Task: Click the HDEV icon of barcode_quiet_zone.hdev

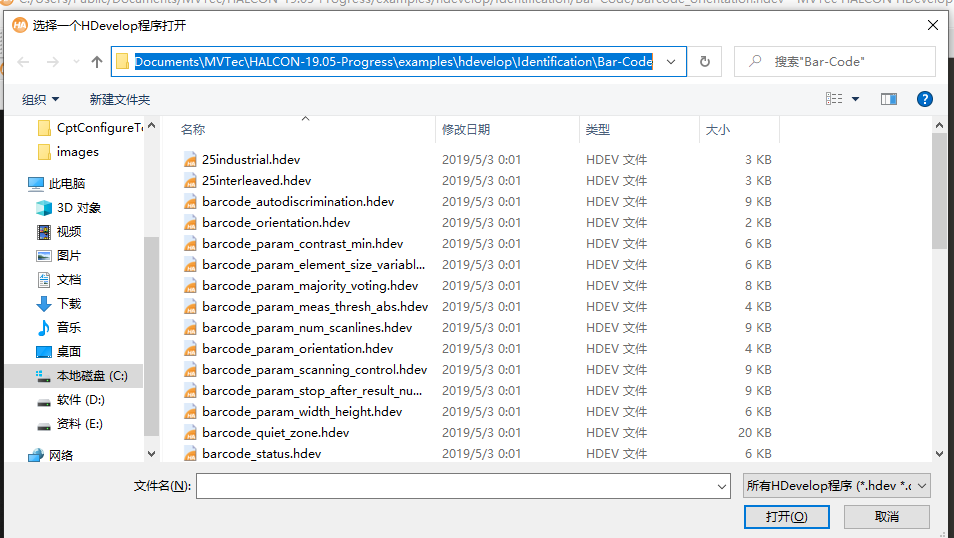Action: tap(190, 433)
